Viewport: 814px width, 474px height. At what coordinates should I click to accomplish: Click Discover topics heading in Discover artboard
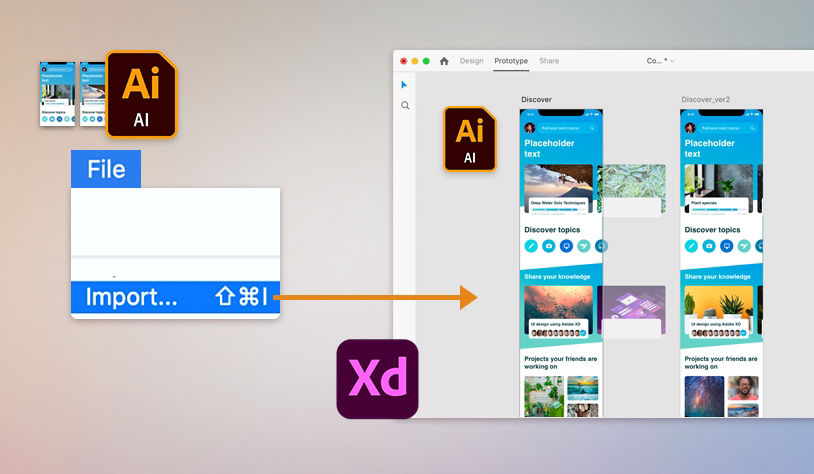tap(552, 229)
